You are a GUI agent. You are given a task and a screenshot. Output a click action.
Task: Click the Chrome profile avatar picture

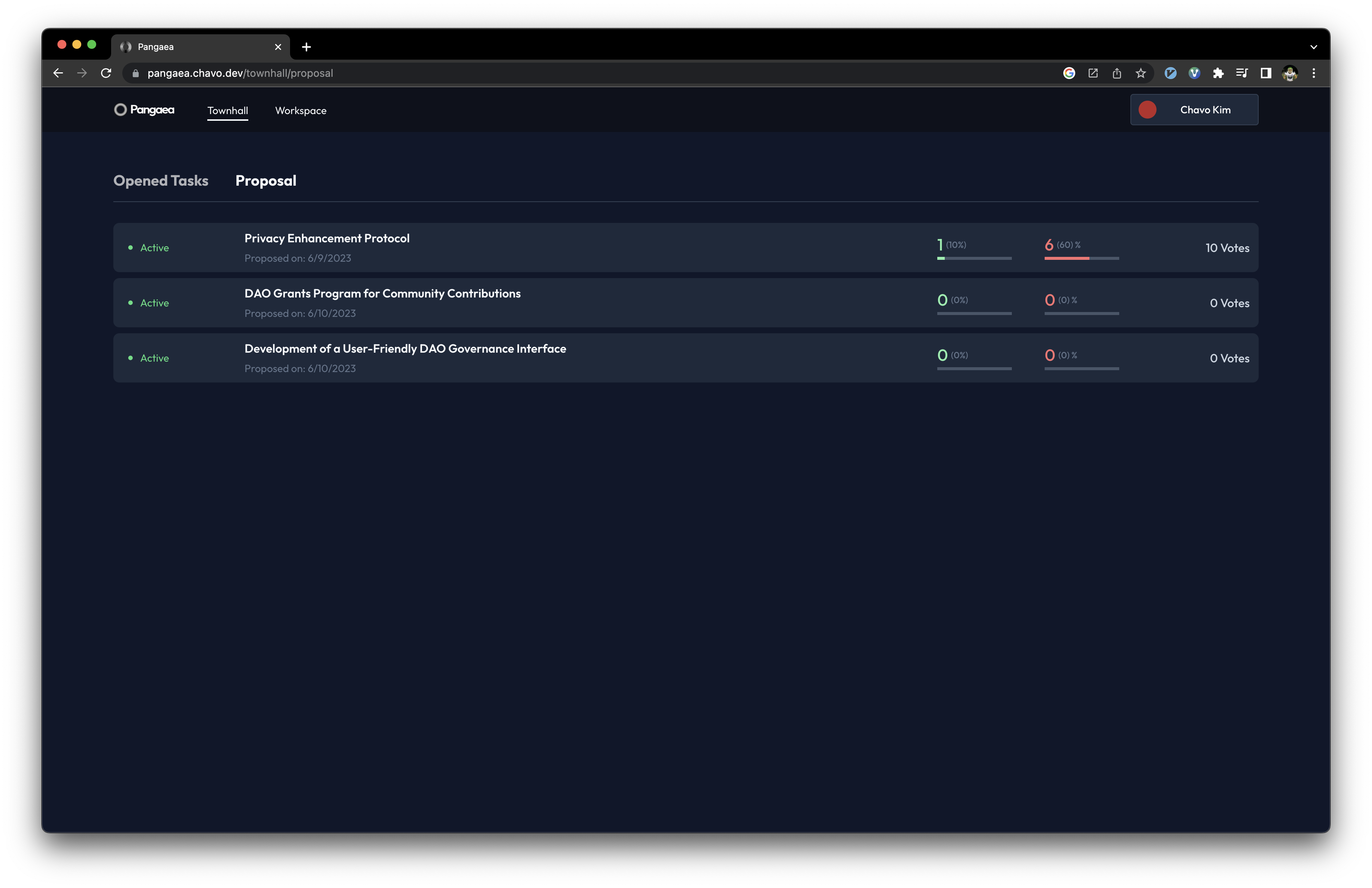[1290, 73]
